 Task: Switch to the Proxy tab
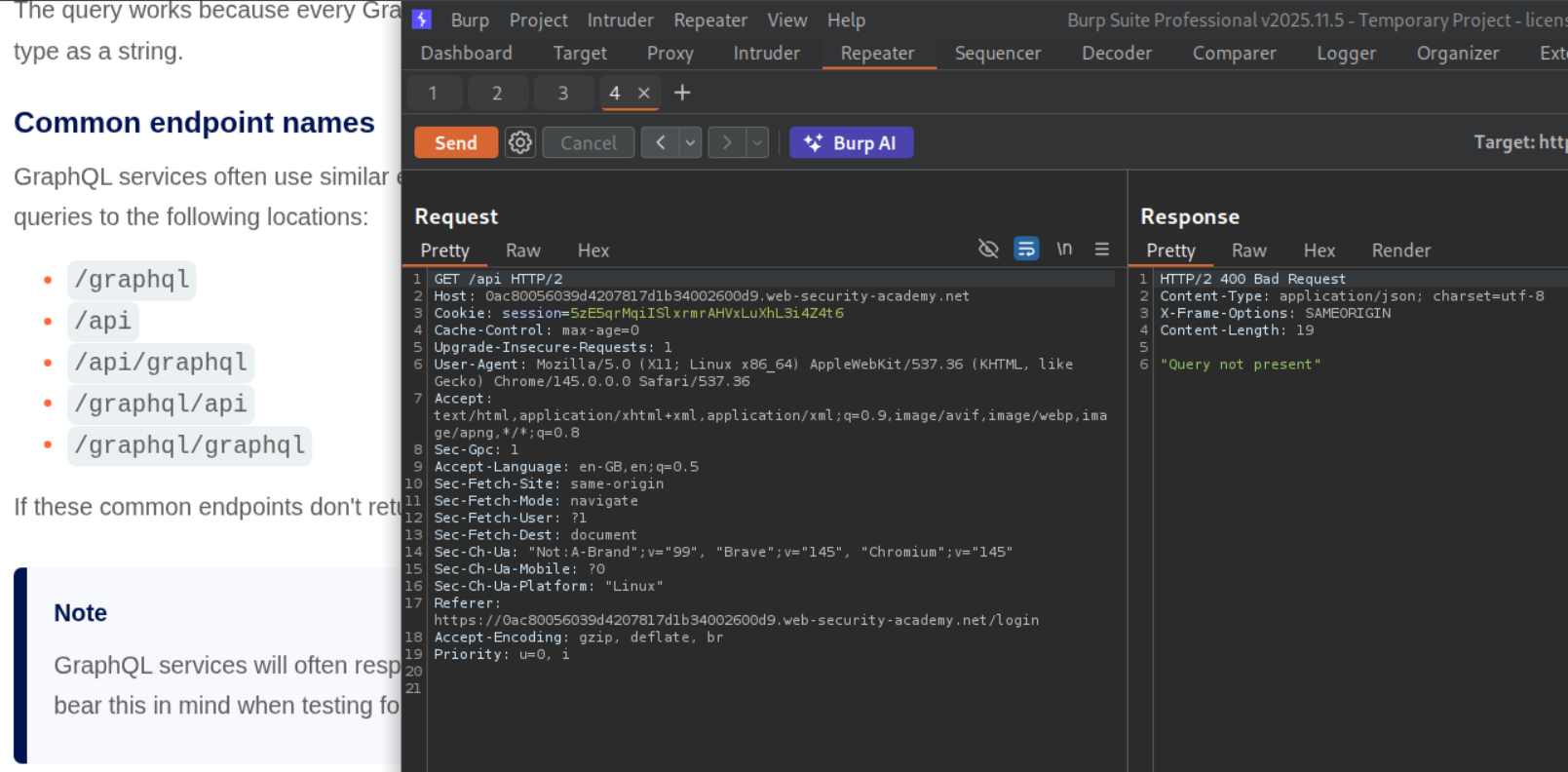coord(669,54)
